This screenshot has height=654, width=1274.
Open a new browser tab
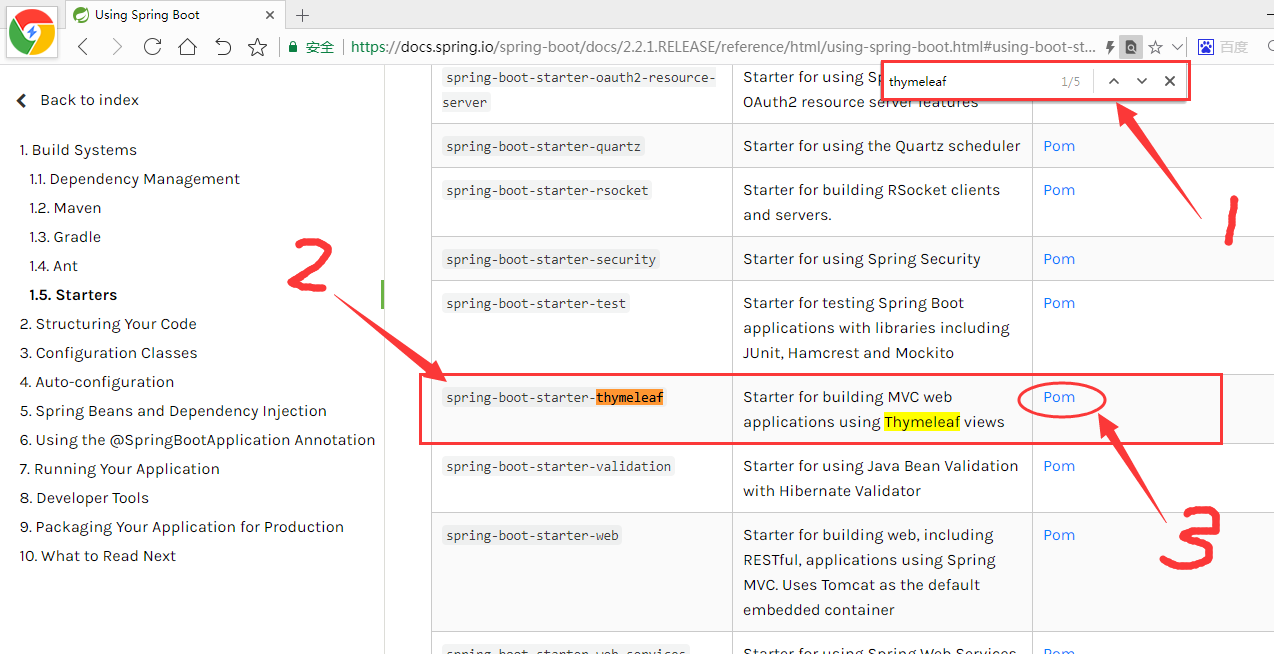303,15
